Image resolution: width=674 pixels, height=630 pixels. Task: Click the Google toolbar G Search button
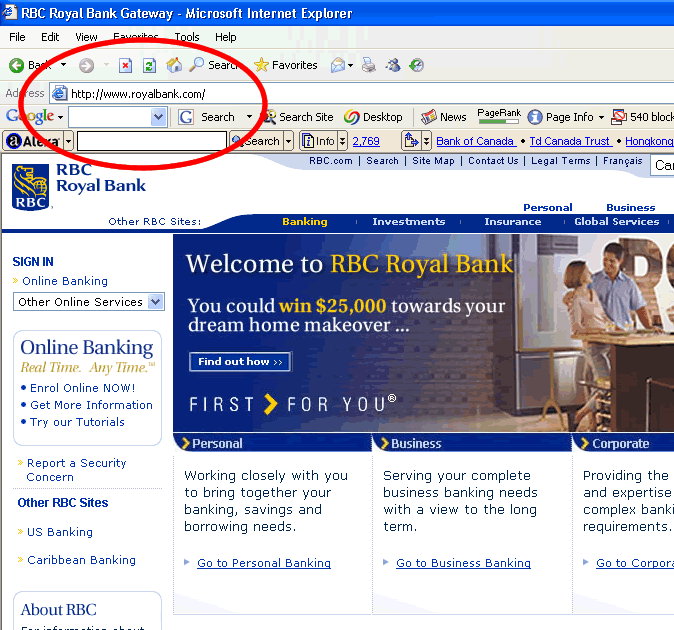pos(207,117)
